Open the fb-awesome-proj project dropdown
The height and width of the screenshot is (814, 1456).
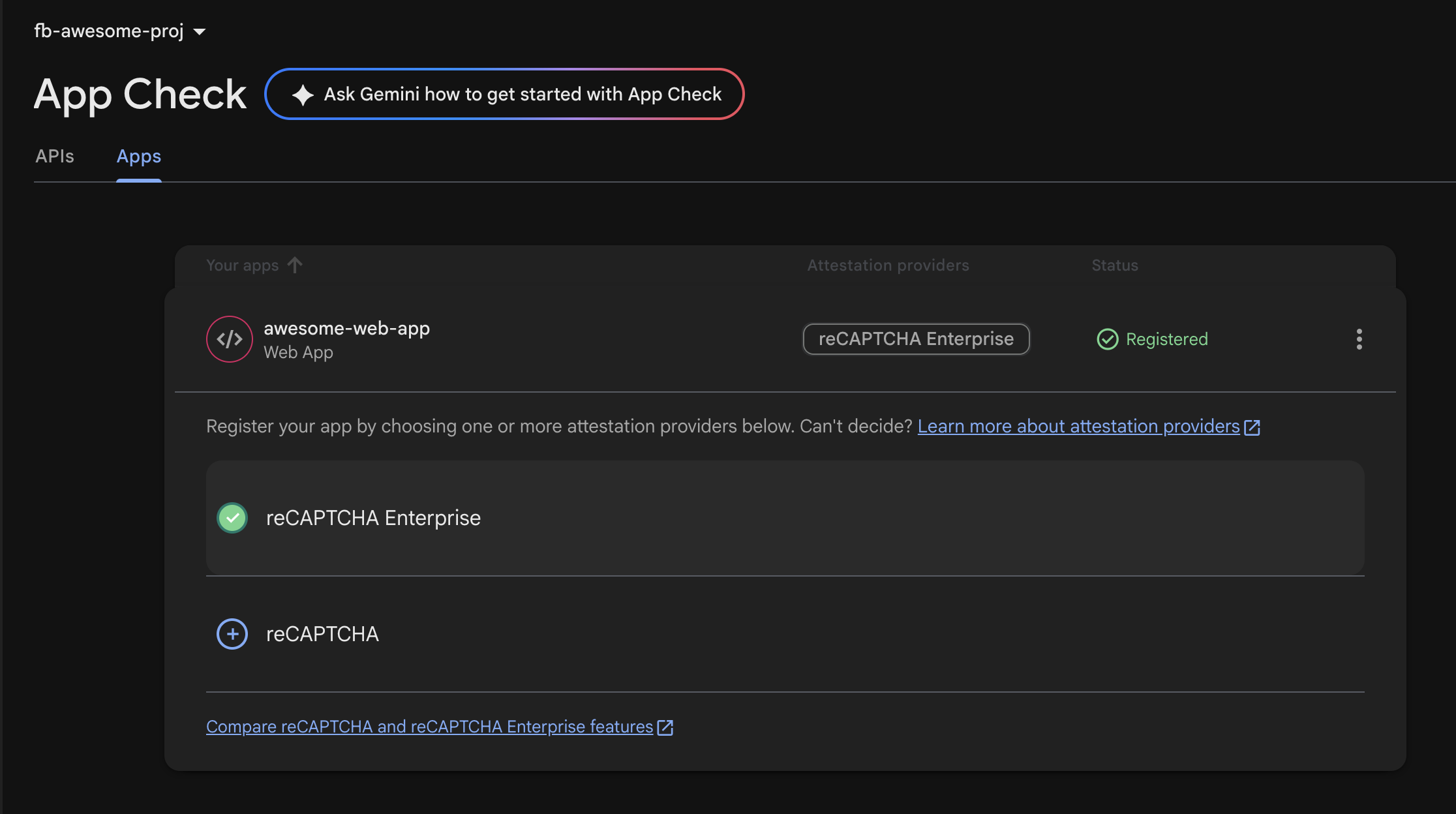(x=120, y=31)
